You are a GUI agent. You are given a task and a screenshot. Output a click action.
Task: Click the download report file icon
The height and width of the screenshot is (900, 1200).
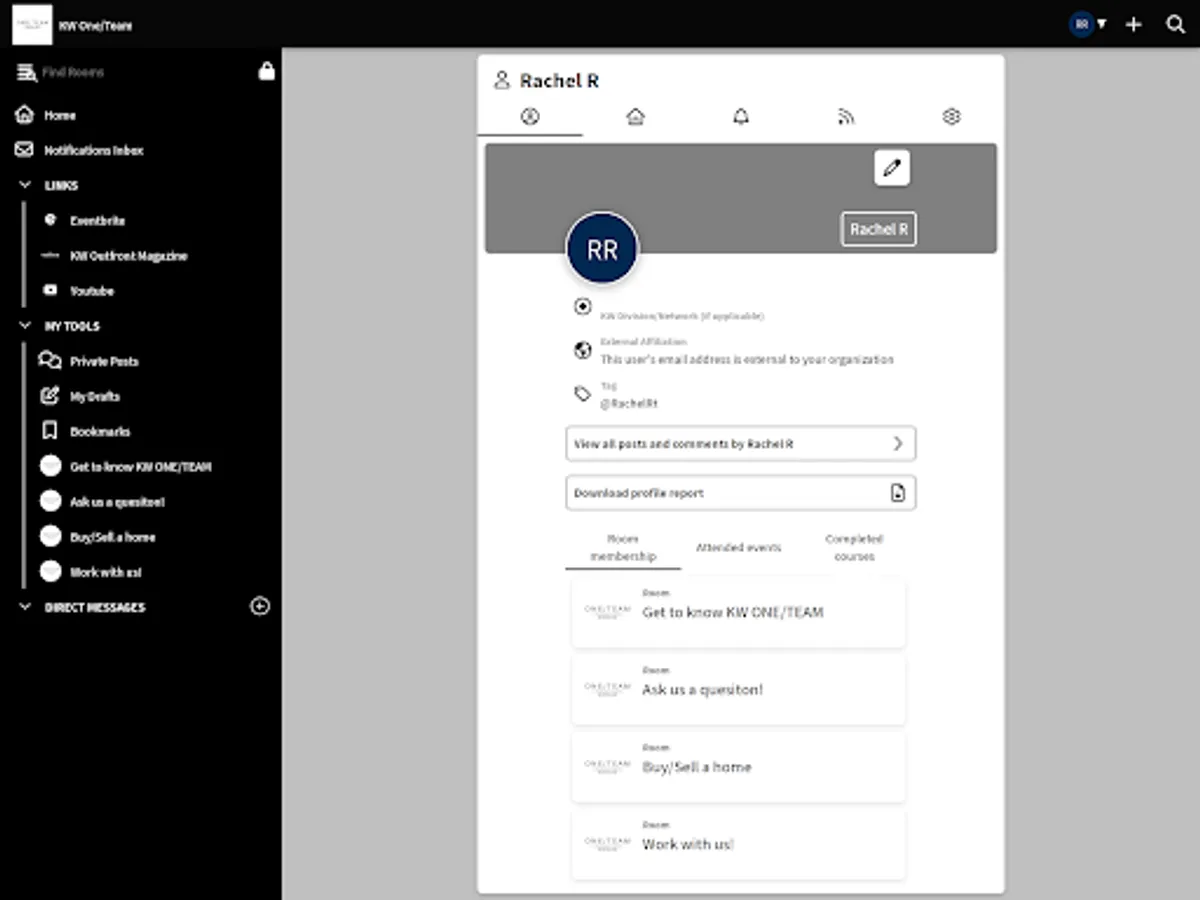click(x=898, y=493)
